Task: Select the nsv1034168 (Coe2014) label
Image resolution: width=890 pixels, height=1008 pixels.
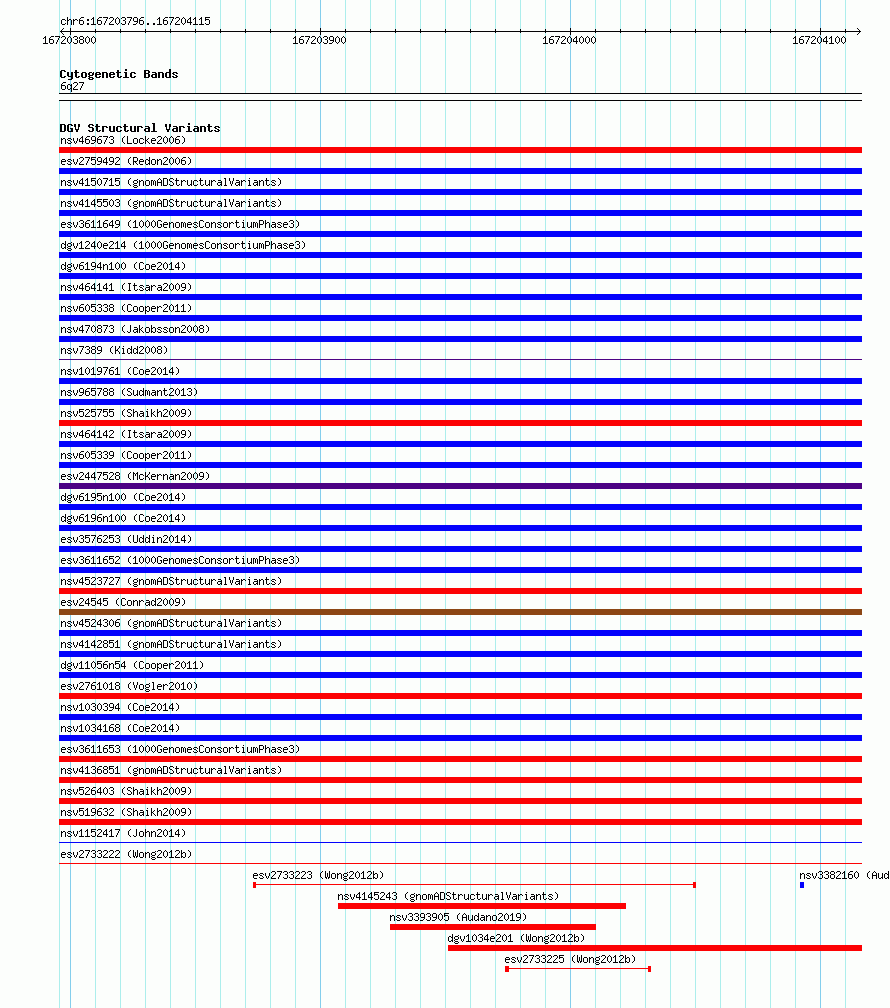Action: pyautogui.click(x=120, y=728)
